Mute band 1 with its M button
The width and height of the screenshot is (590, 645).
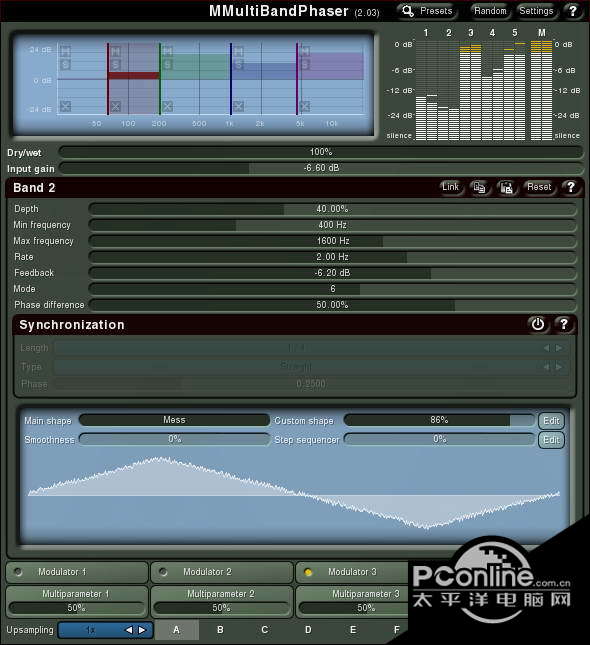coord(65,51)
